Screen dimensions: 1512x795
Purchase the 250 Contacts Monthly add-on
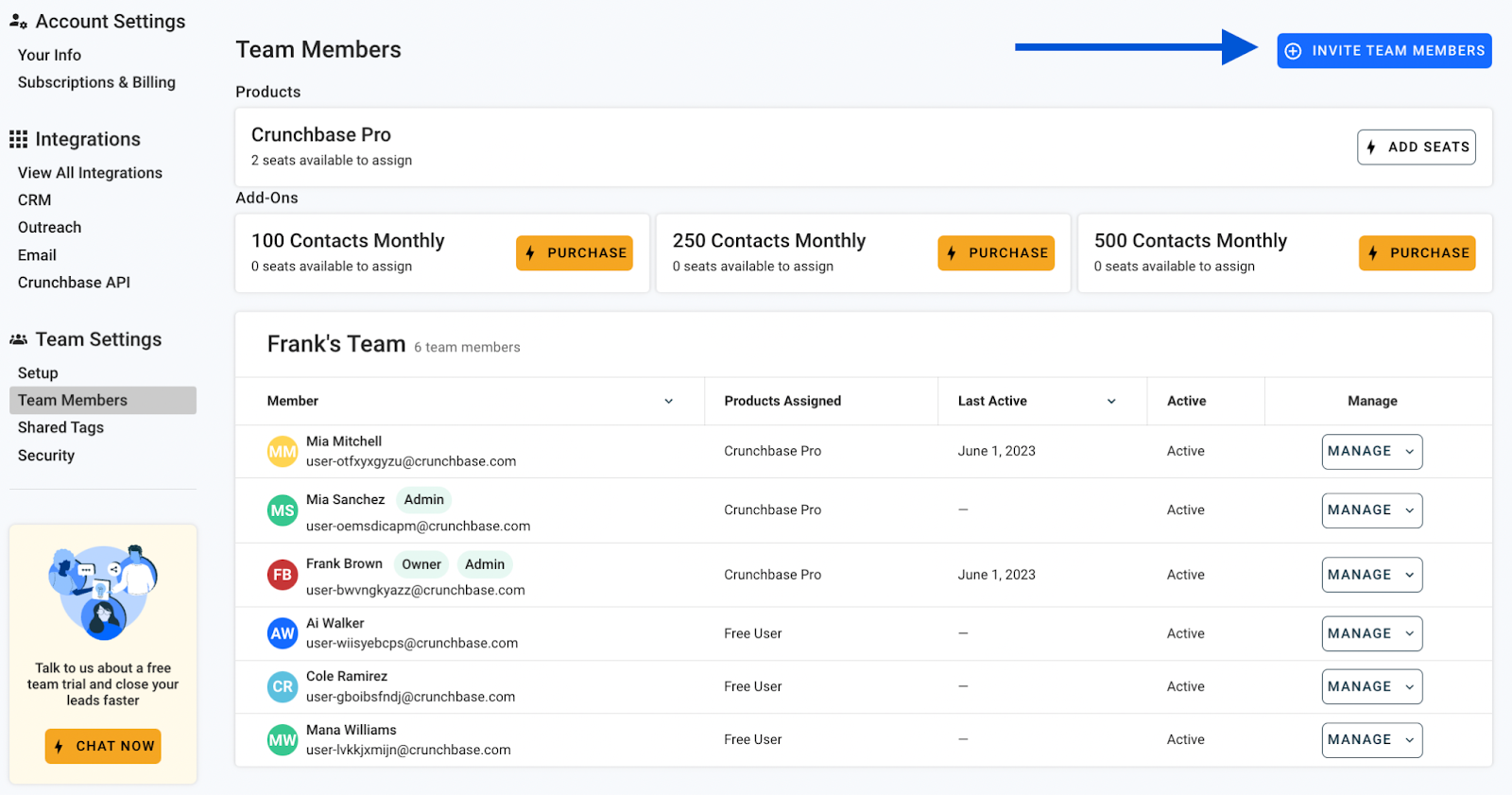click(x=995, y=253)
